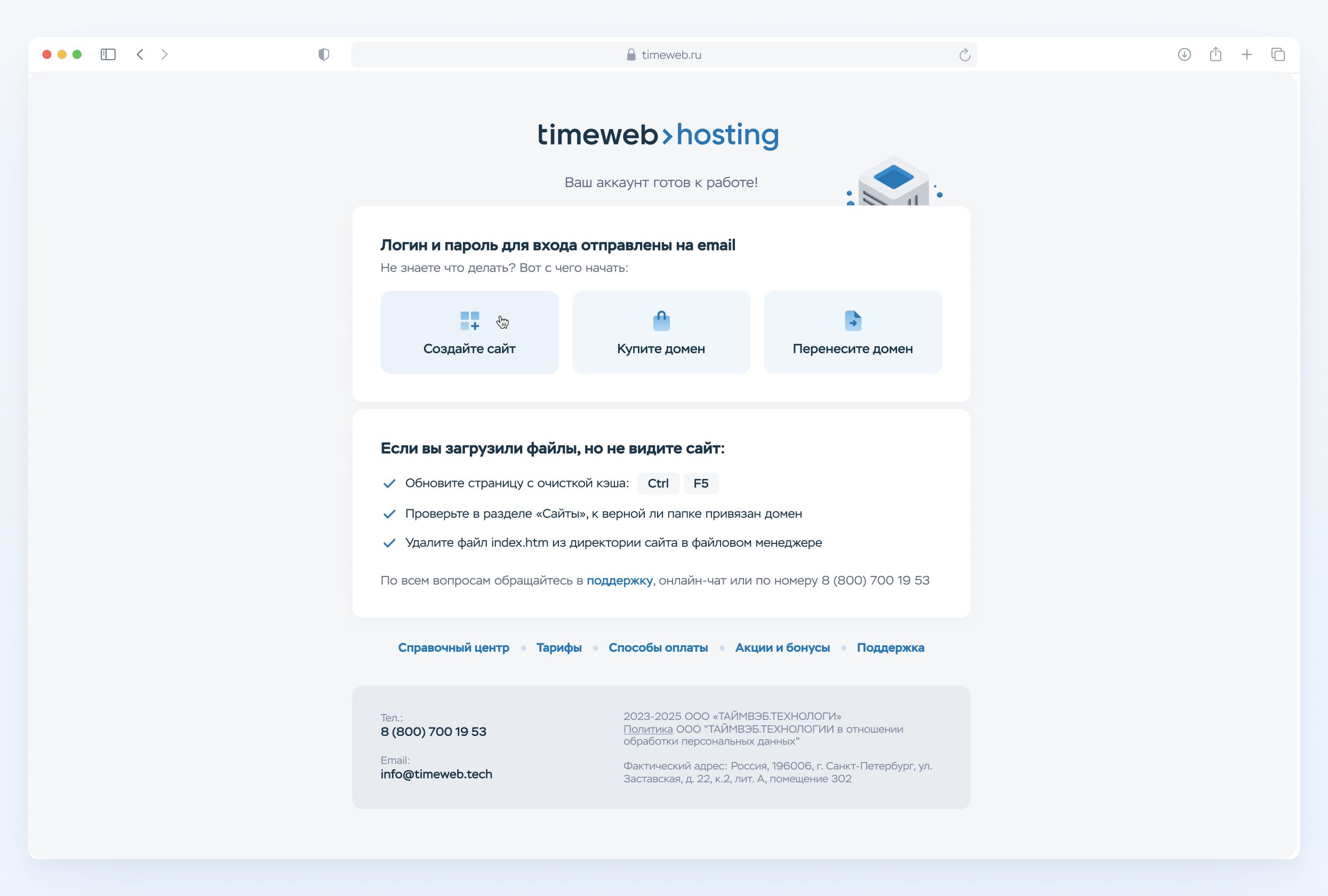
Task: Visit the Акции и бонусы link
Action: click(782, 647)
